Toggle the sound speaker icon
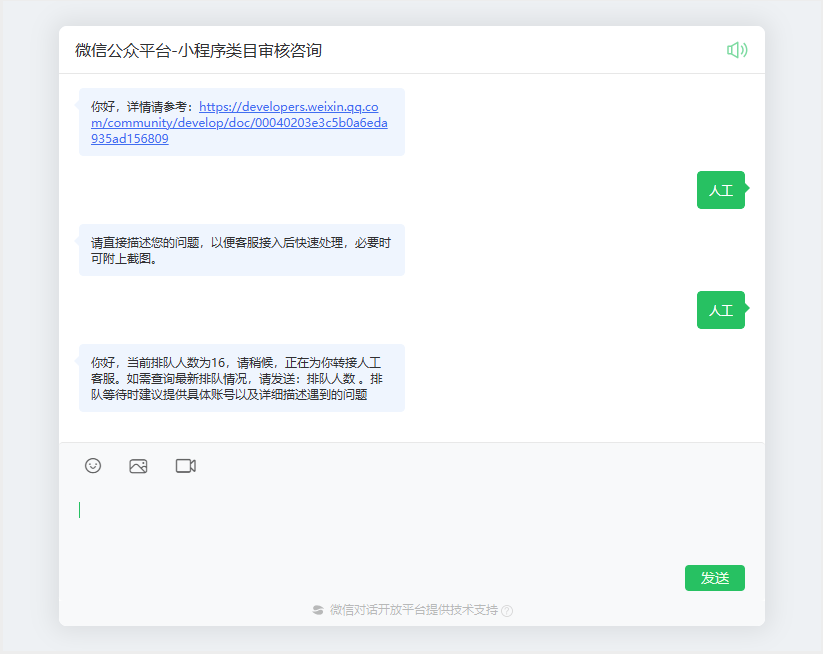The height and width of the screenshot is (654, 823). [x=737, y=50]
